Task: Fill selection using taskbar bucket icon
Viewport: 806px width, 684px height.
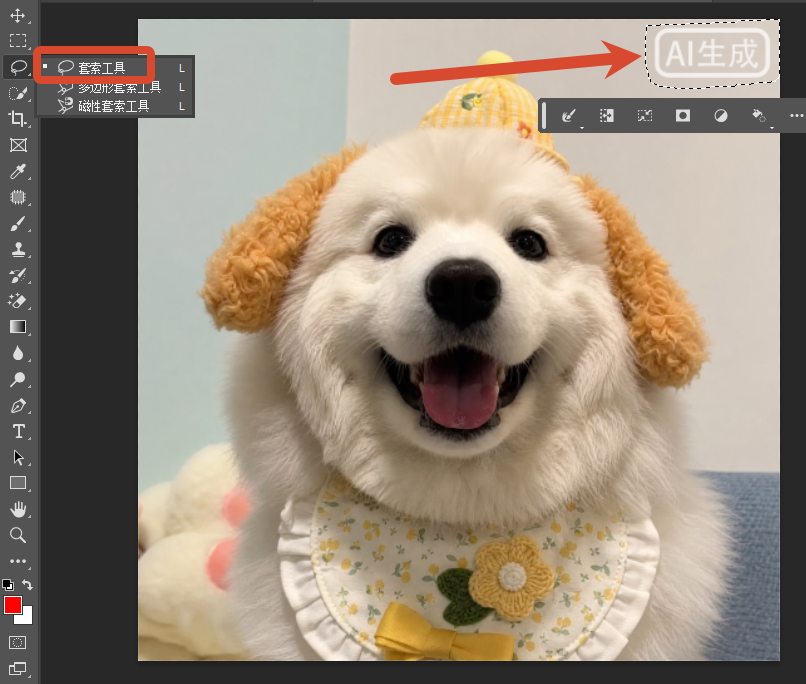Action: click(759, 116)
